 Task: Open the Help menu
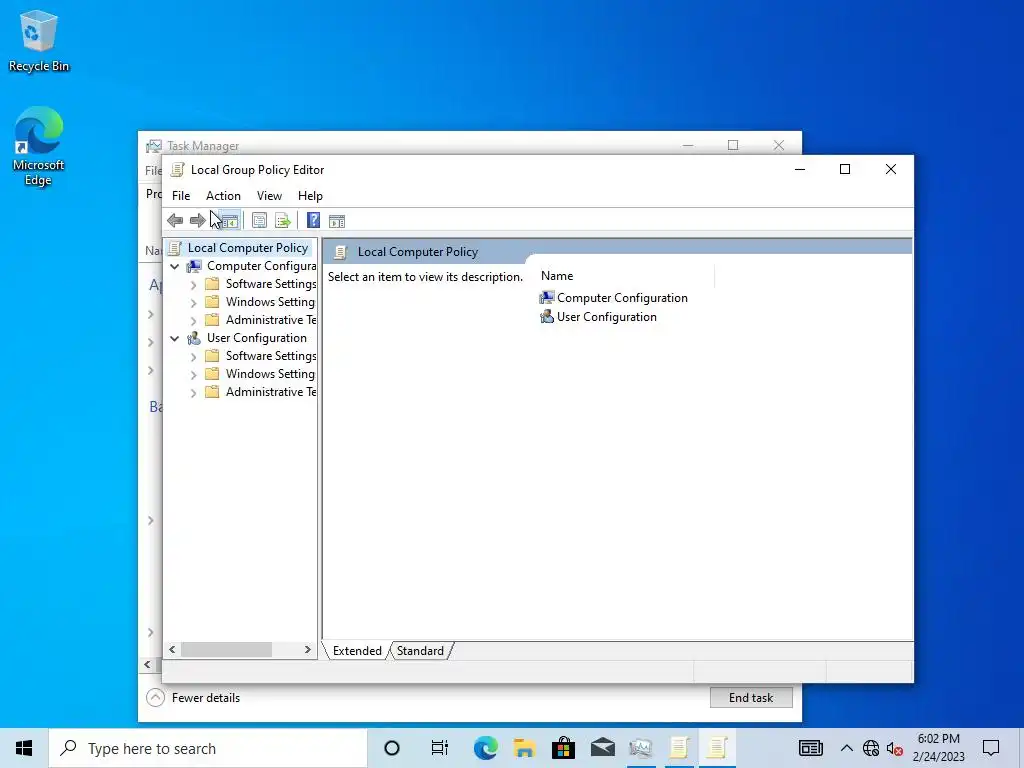point(310,196)
